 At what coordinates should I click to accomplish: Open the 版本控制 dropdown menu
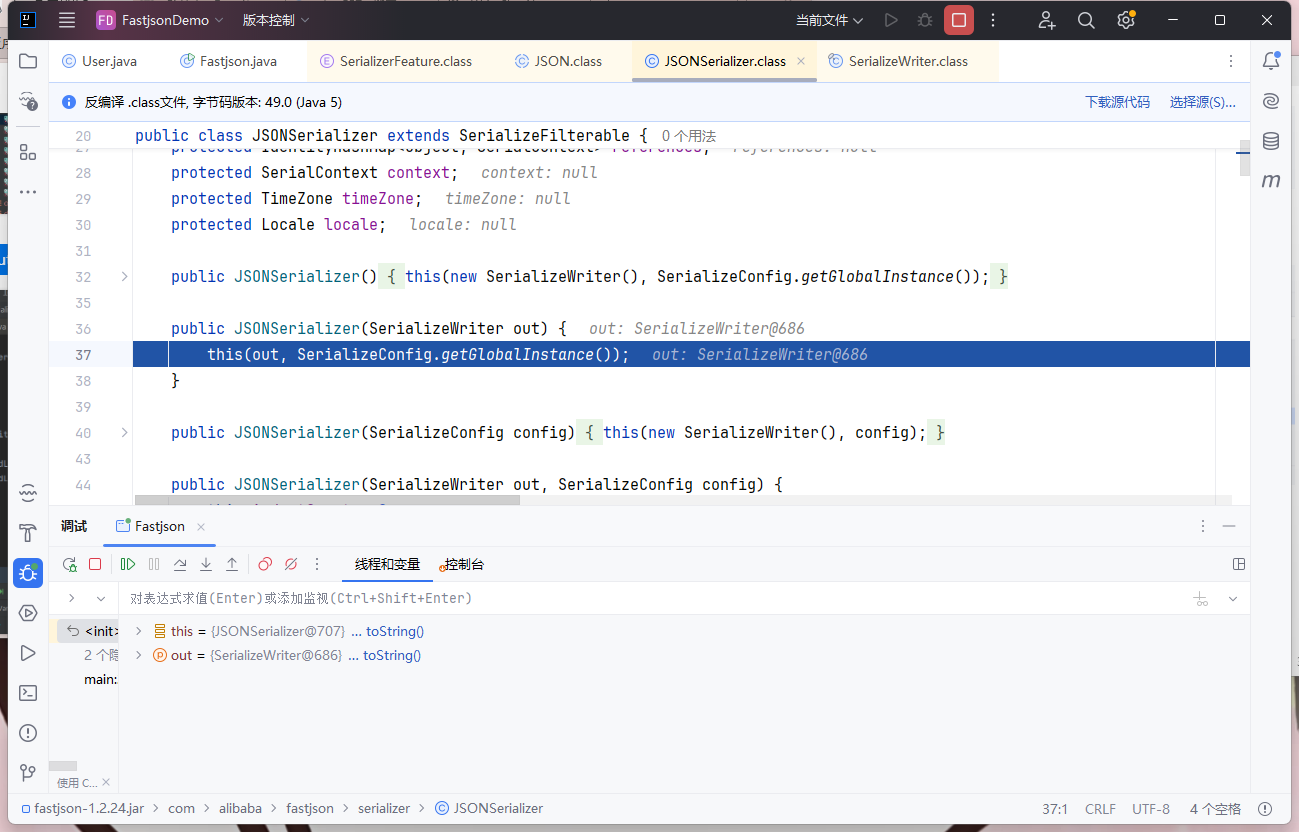click(x=276, y=20)
